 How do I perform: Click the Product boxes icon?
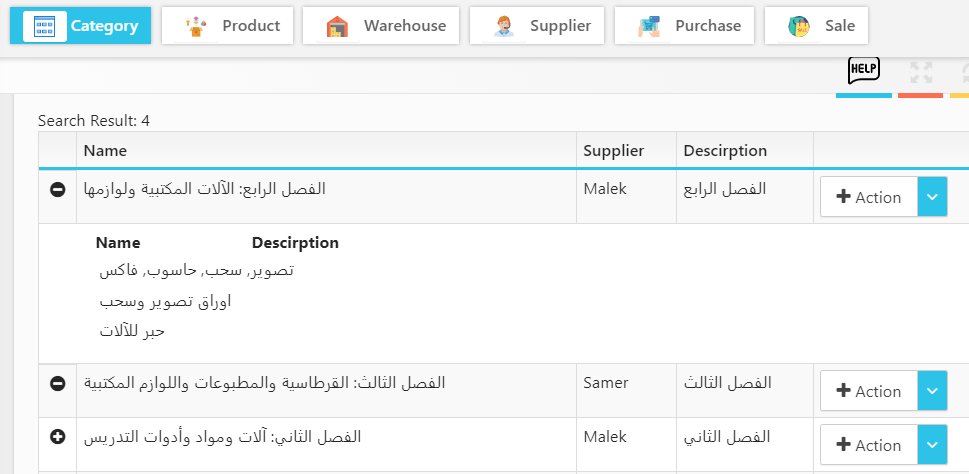196,27
